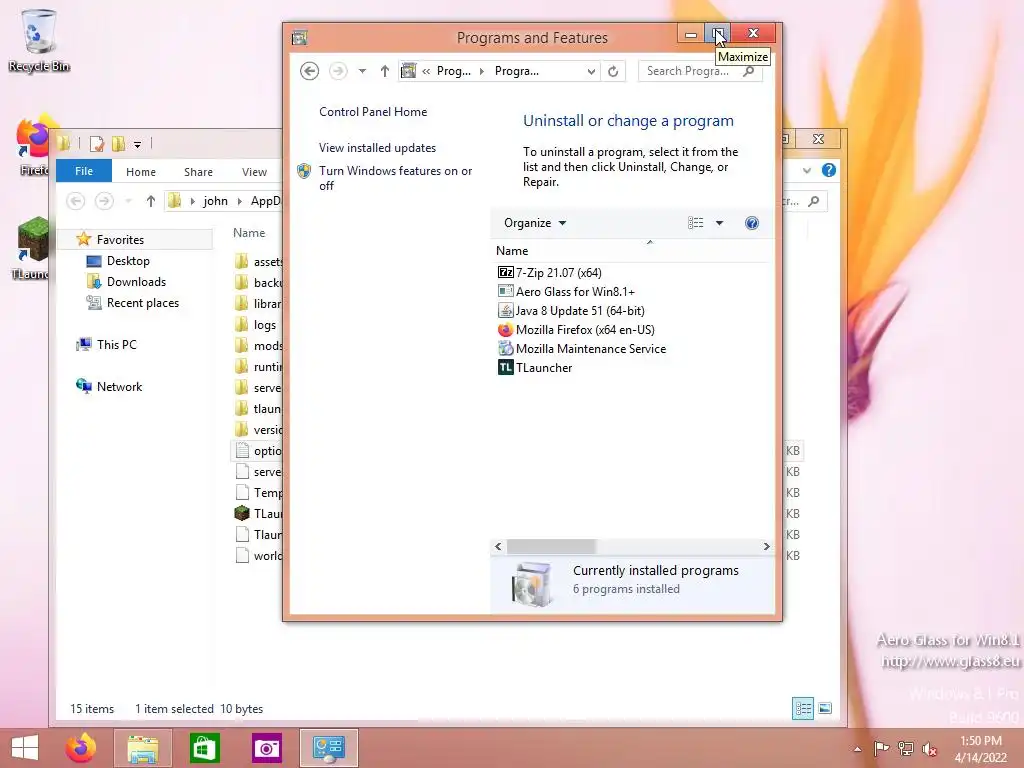
Task: Click muted volume tray icon
Action: [x=929, y=749]
